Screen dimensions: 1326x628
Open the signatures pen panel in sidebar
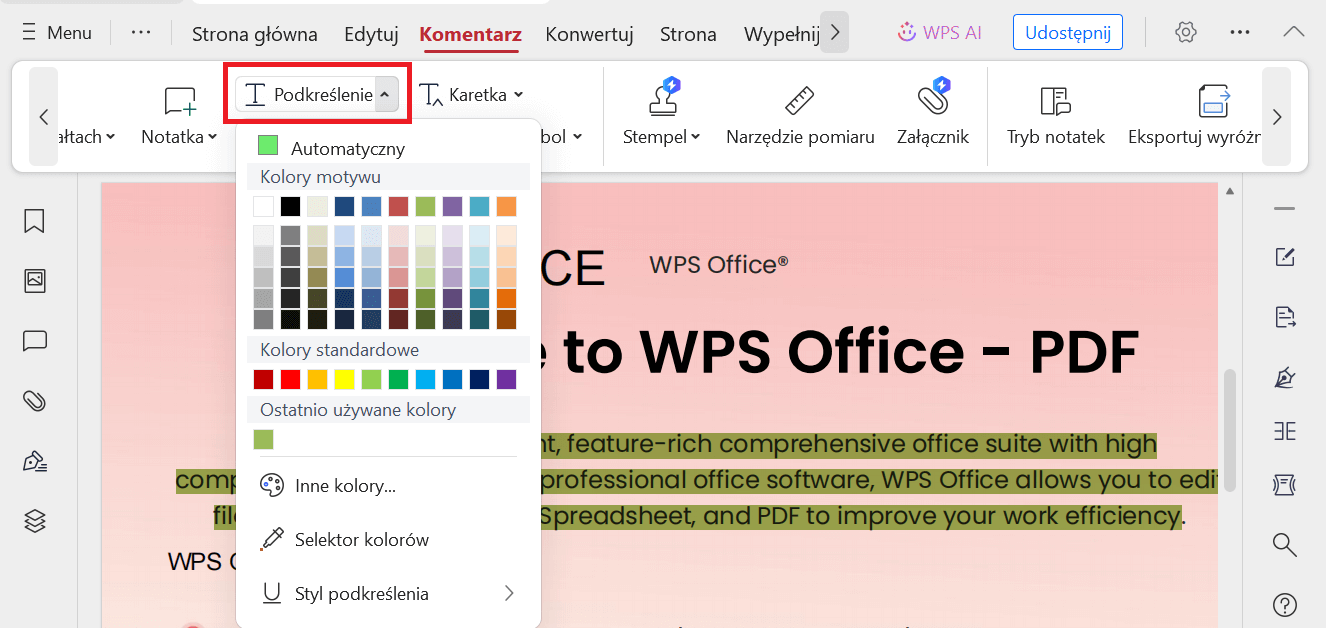tap(35, 461)
